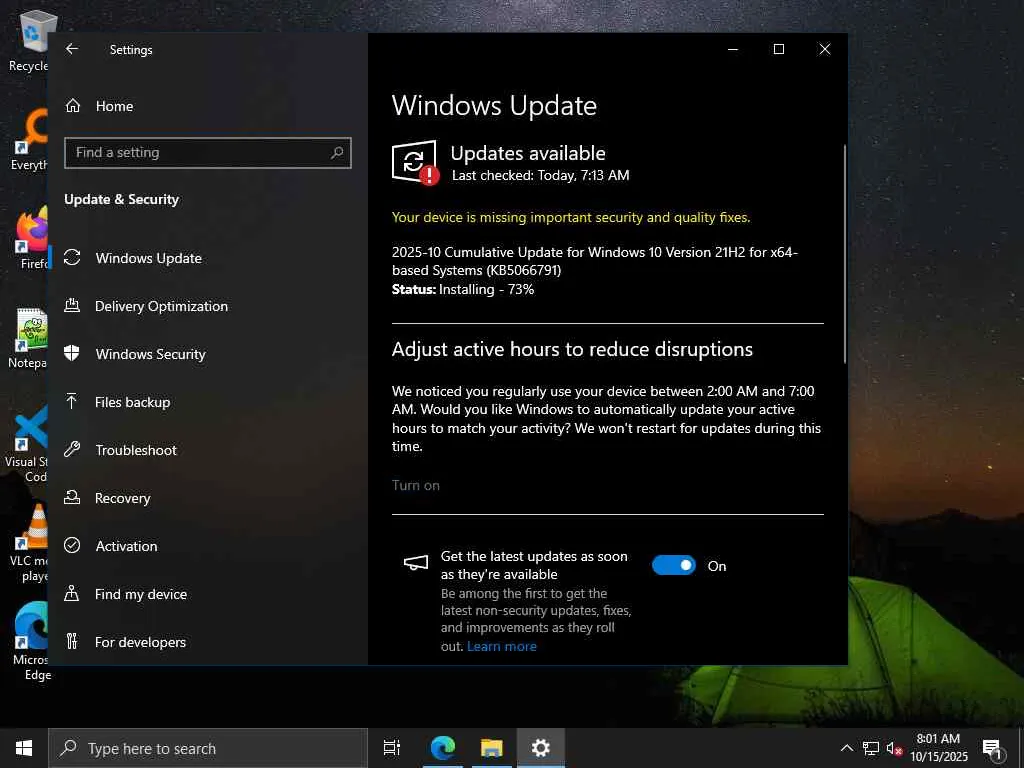Viewport: 1024px width, 768px height.
Task: Click the VLC media player desktop icon
Action: click(29, 543)
